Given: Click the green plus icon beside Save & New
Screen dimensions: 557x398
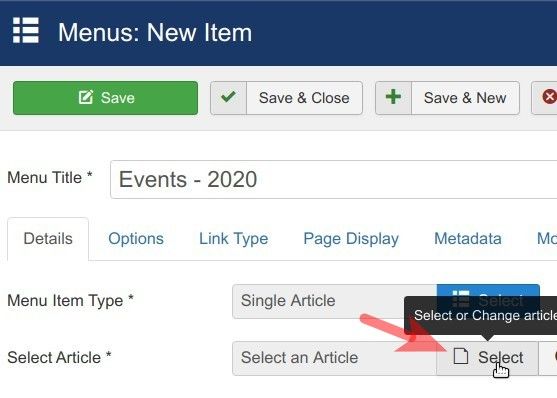Looking at the screenshot, I should coord(393,97).
